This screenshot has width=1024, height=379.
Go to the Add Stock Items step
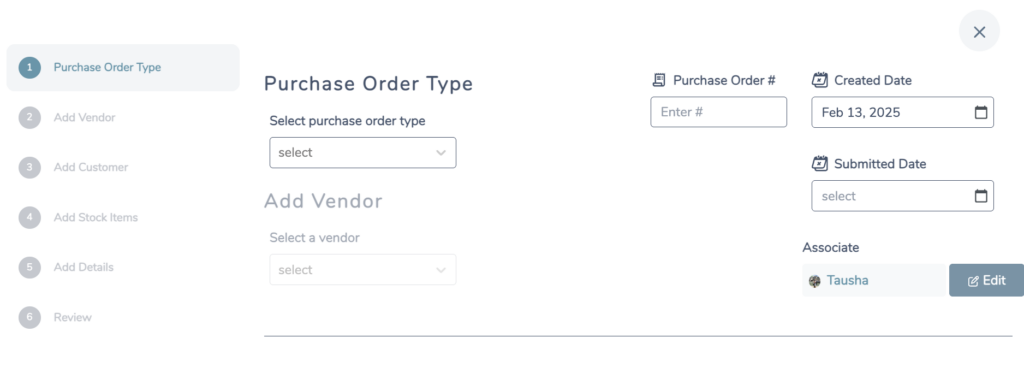tap(95, 217)
